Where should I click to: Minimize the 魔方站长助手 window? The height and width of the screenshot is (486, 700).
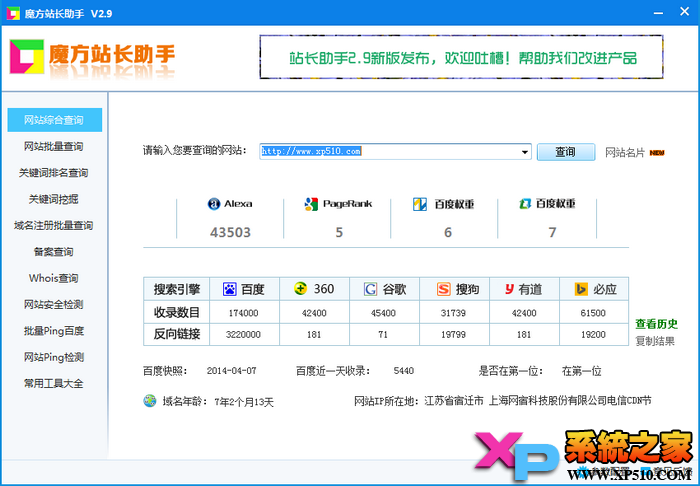[658, 13]
